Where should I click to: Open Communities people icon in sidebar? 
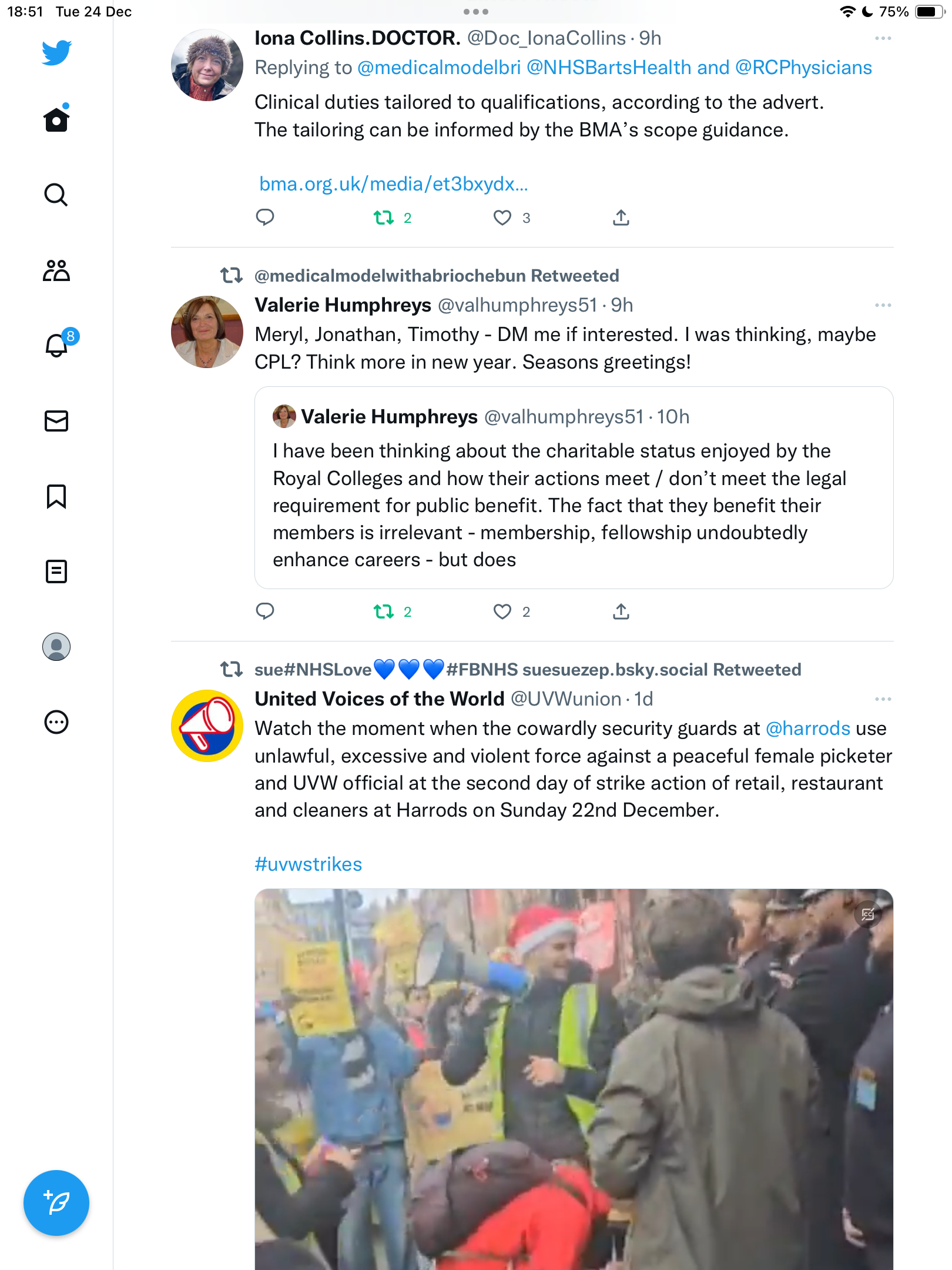[56, 270]
